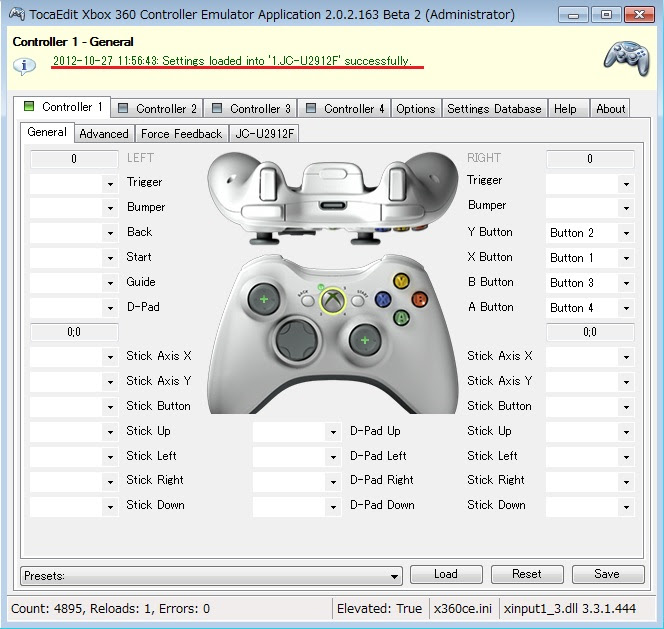Viewport: 664px width, 629px height.
Task: Click the green A button on the controller image
Action: click(x=401, y=317)
